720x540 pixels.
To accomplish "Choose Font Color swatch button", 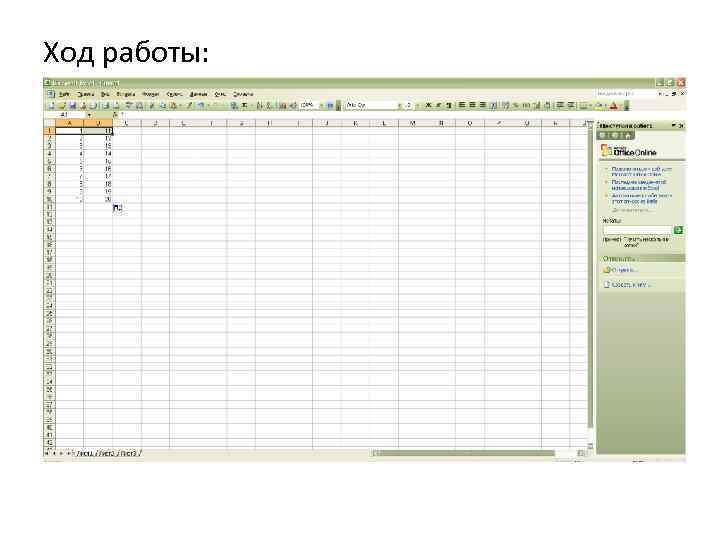I will tap(613, 105).
